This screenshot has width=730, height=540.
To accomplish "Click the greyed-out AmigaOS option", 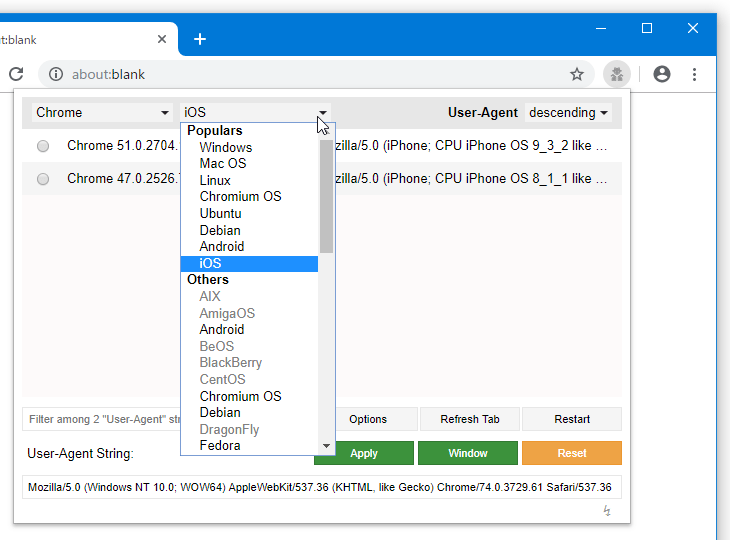I will click(x=249, y=313).
